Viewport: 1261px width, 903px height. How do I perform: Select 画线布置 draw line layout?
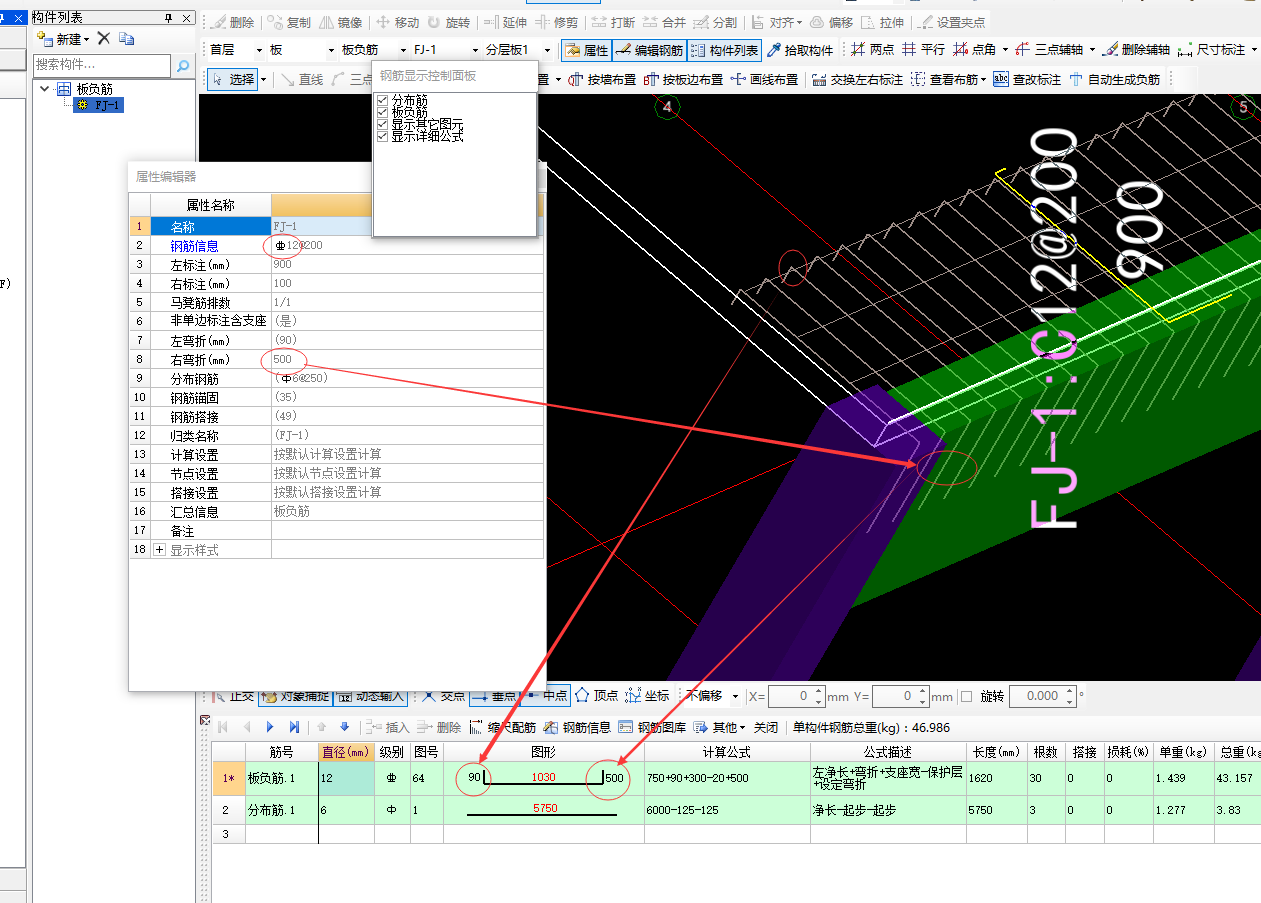764,79
